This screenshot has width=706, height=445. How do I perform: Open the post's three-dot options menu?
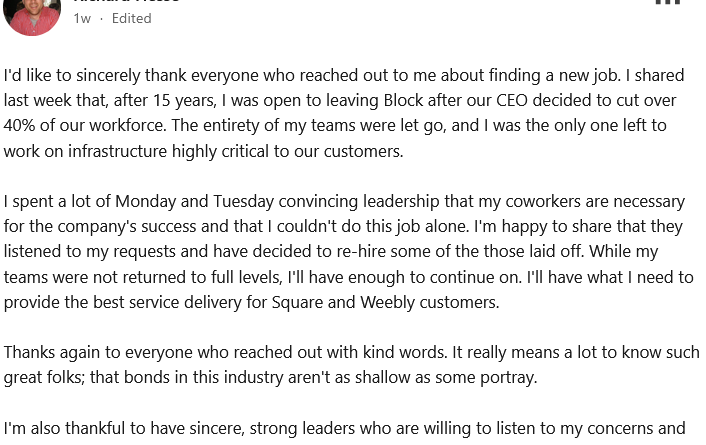(x=667, y=3)
